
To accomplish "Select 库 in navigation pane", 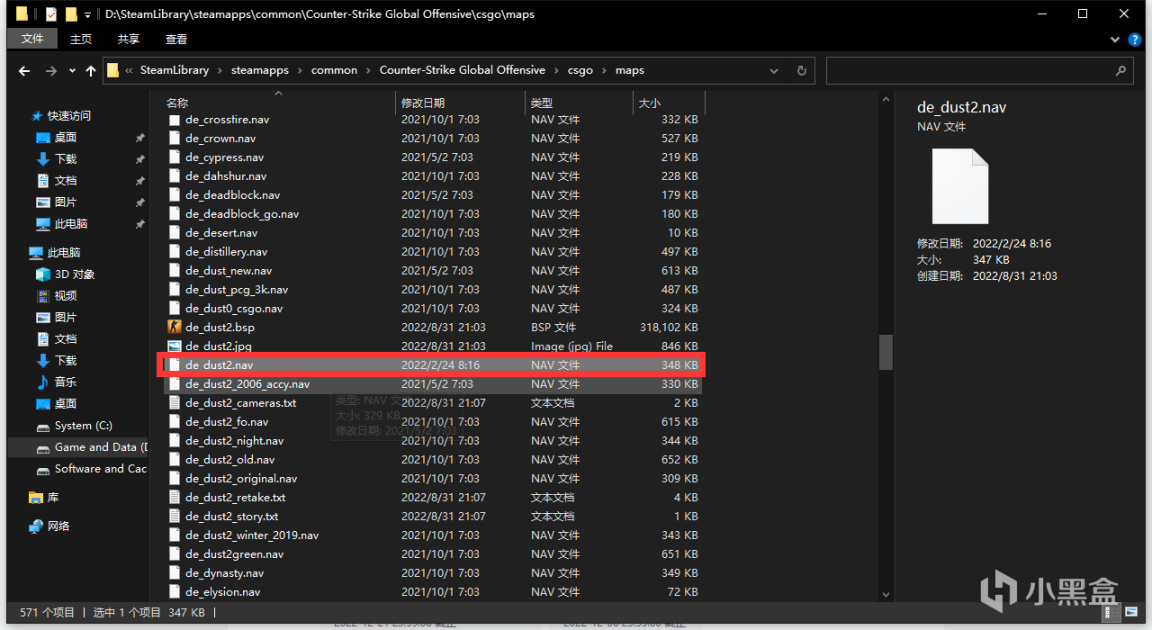I will point(53,497).
